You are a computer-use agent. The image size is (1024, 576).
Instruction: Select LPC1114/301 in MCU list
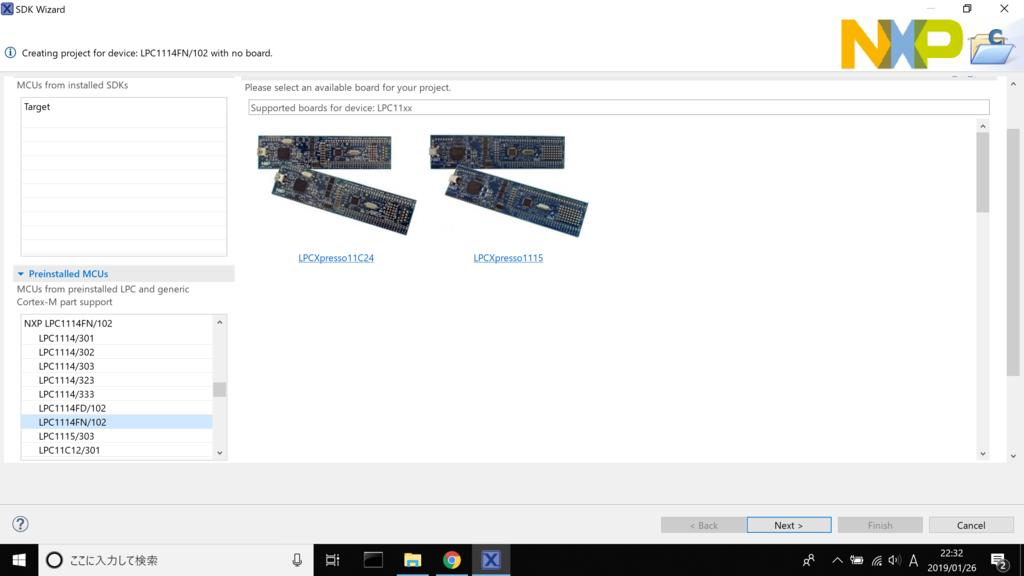pos(66,338)
